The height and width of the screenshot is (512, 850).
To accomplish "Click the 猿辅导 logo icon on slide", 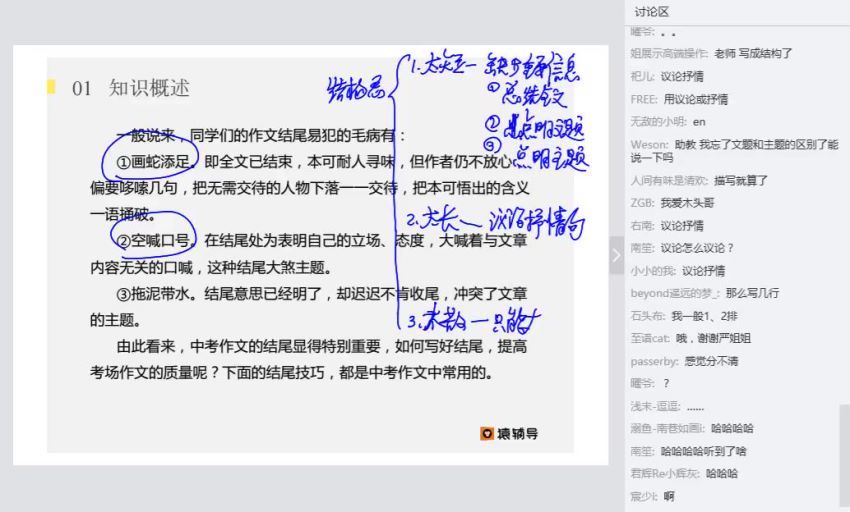I will tap(487, 433).
